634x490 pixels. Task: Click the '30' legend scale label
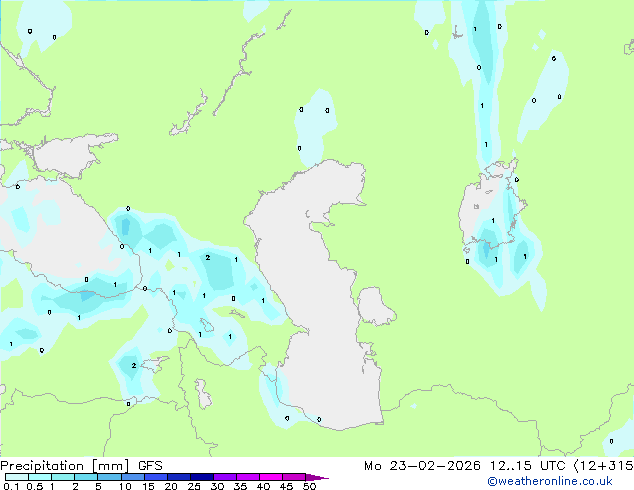click(x=217, y=486)
